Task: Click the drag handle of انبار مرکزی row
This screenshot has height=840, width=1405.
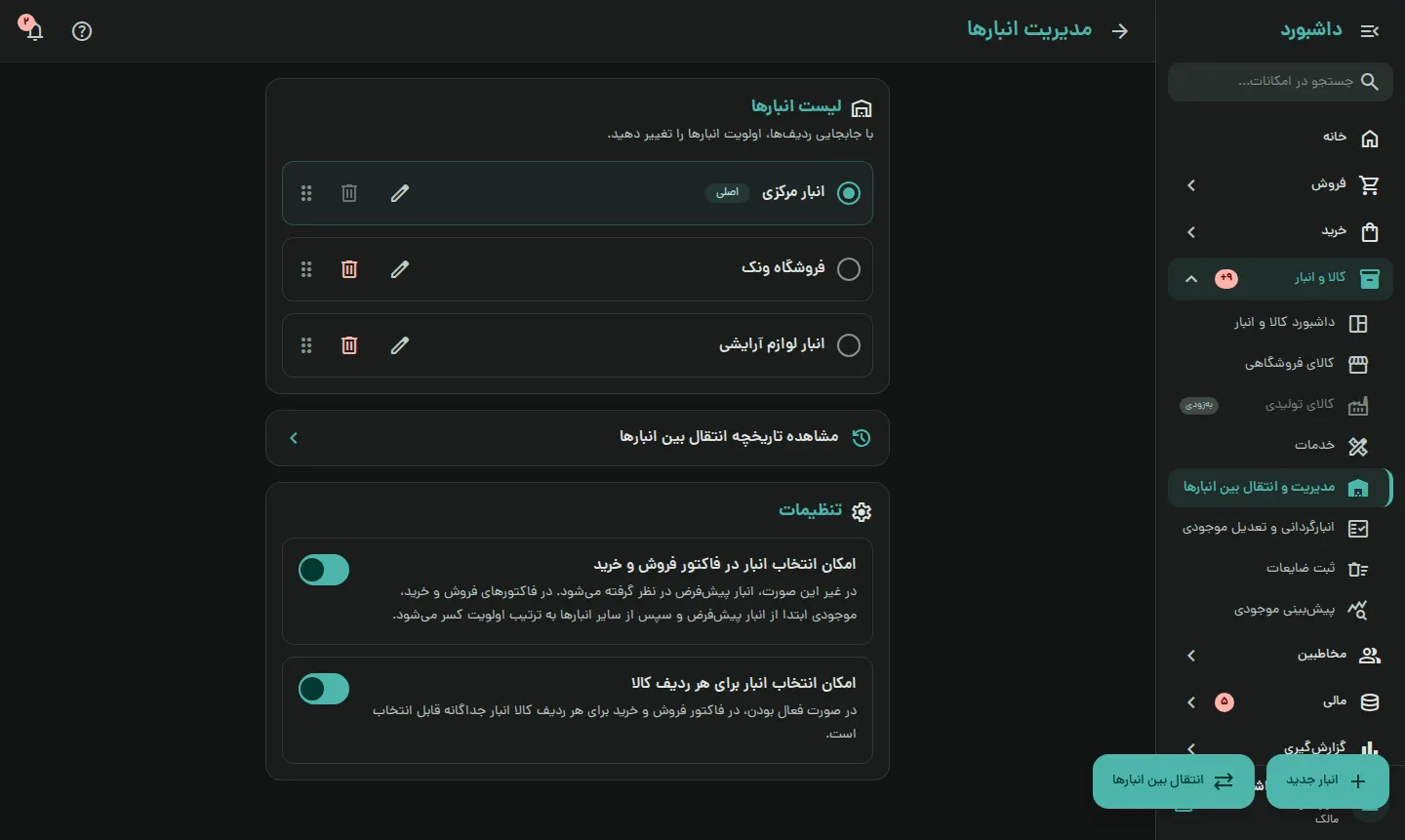Action: pyautogui.click(x=306, y=193)
